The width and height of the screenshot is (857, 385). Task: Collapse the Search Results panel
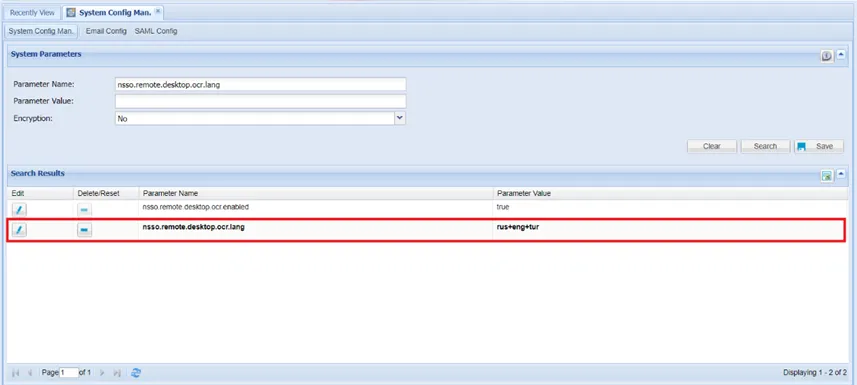(x=841, y=174)
